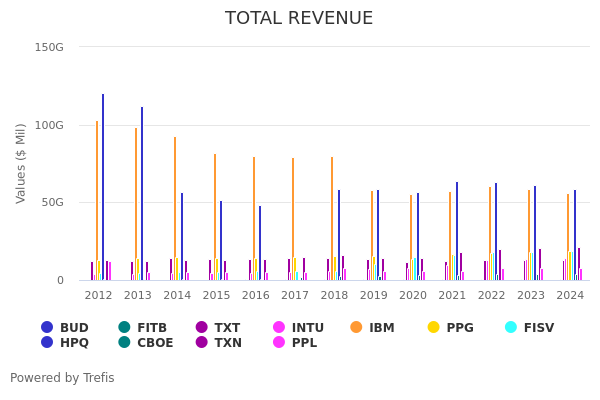600x400 pixels.
Task: Click the pink INTU legend dot
Action: click(279, 327)
